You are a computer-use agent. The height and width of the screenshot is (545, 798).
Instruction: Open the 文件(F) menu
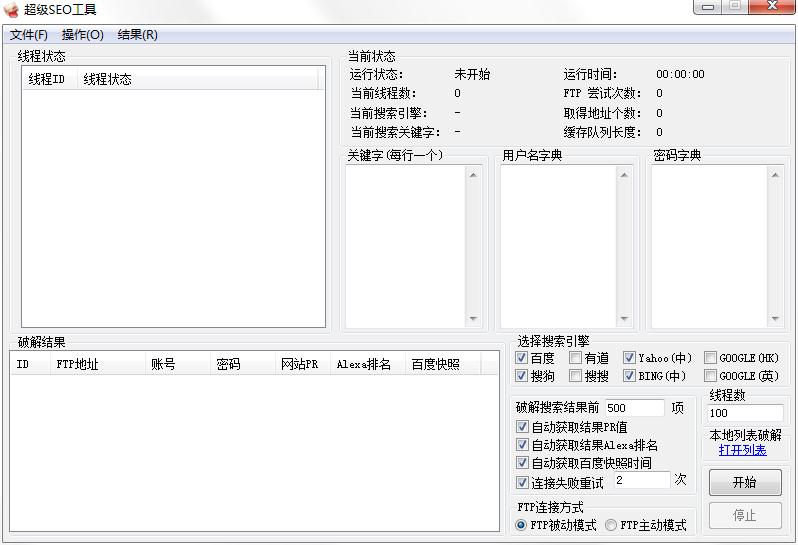click(29, 35)
